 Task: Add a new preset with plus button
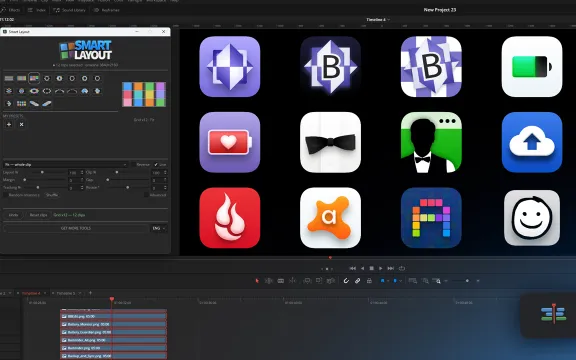tap(9, 125)
